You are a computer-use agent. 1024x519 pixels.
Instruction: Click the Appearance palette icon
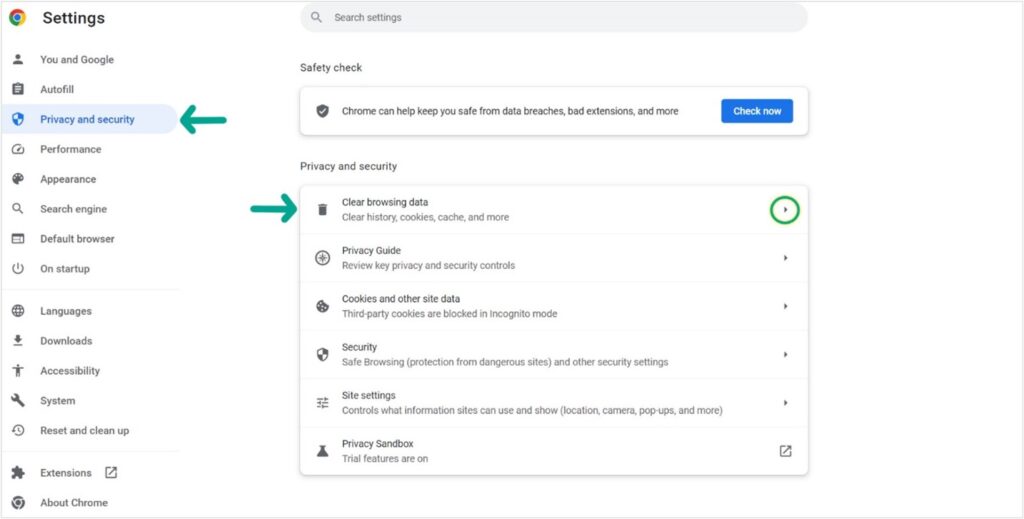pos(18,179)
